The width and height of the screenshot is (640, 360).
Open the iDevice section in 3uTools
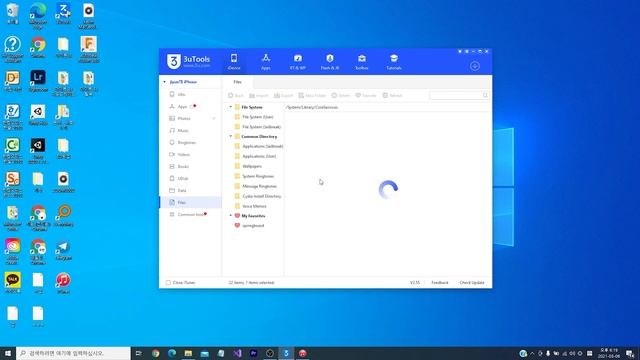(x=234, y=62)
